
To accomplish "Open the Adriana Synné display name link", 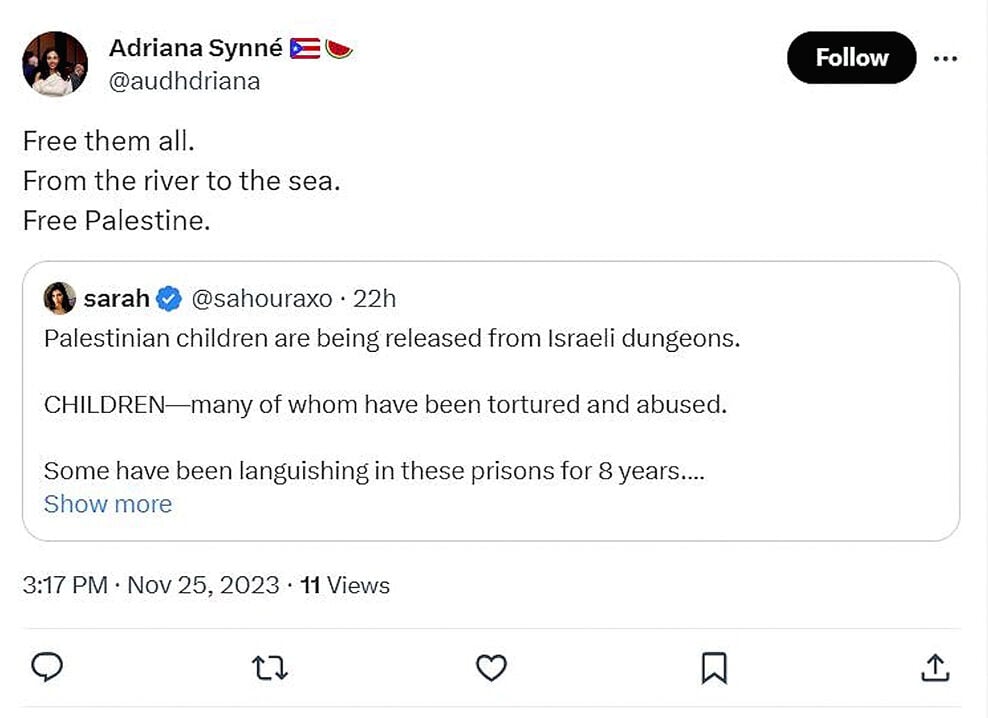I will 195,48.
